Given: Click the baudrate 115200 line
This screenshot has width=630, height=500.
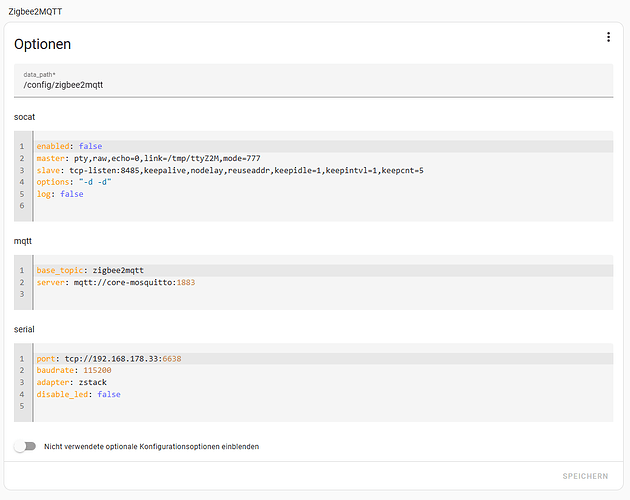Looking at the screenshot, I should point(74,370).
